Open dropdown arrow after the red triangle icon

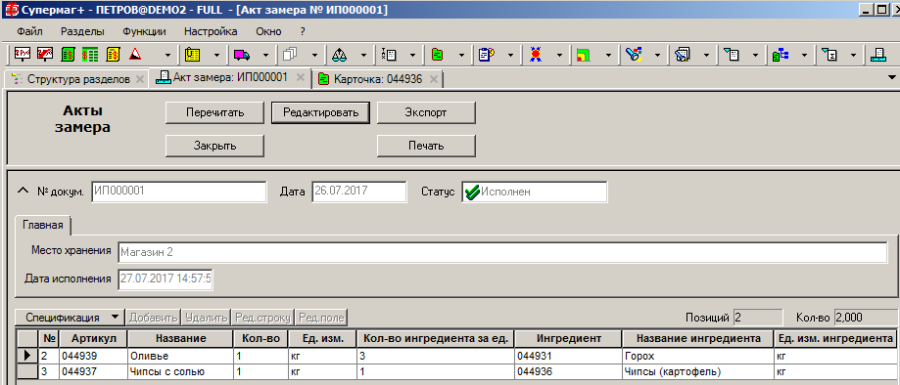[x=168, y=55]
